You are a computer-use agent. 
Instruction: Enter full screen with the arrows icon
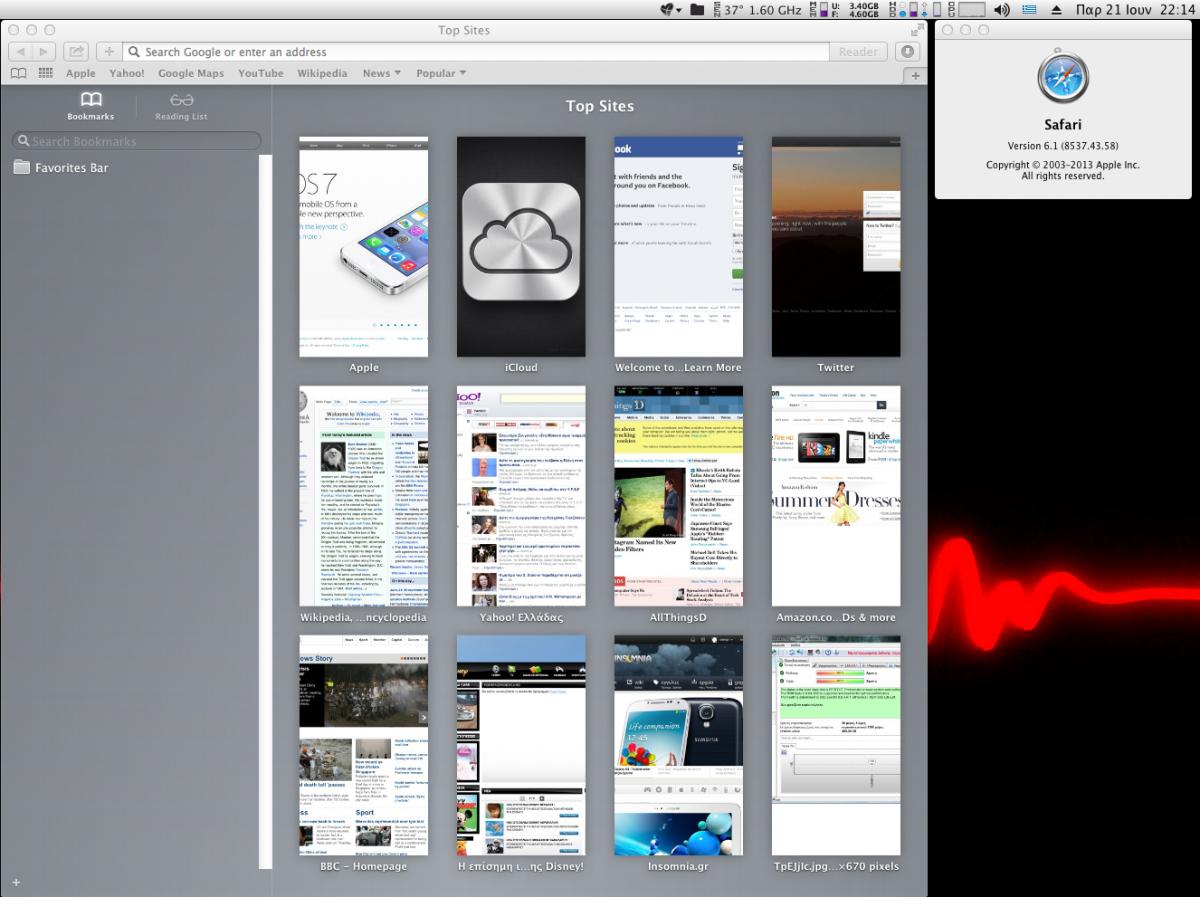pyautogui.click(x=915, y=30)
